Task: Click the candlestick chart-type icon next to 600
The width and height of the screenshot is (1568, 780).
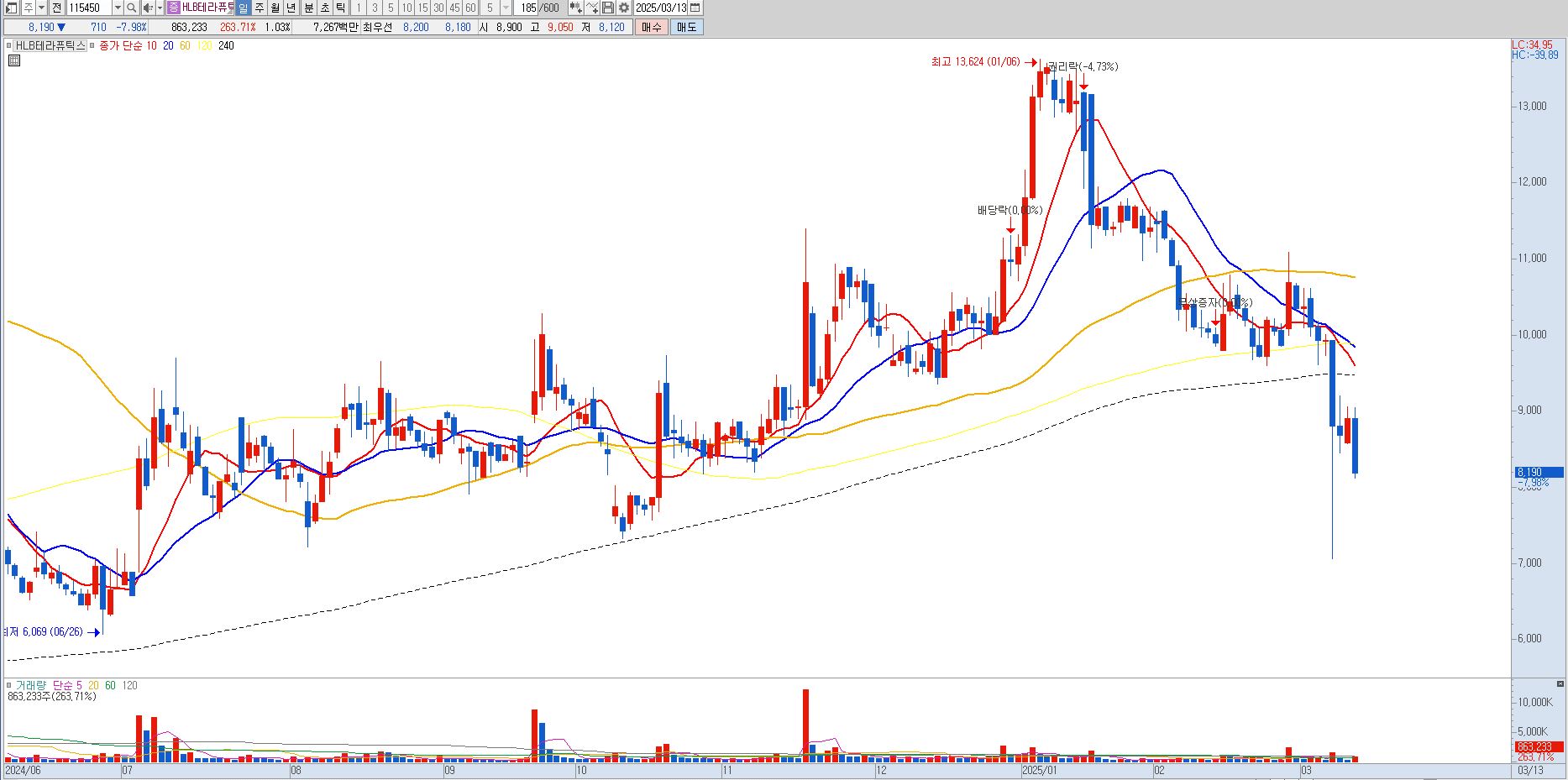Action: [x=575, y=8]
